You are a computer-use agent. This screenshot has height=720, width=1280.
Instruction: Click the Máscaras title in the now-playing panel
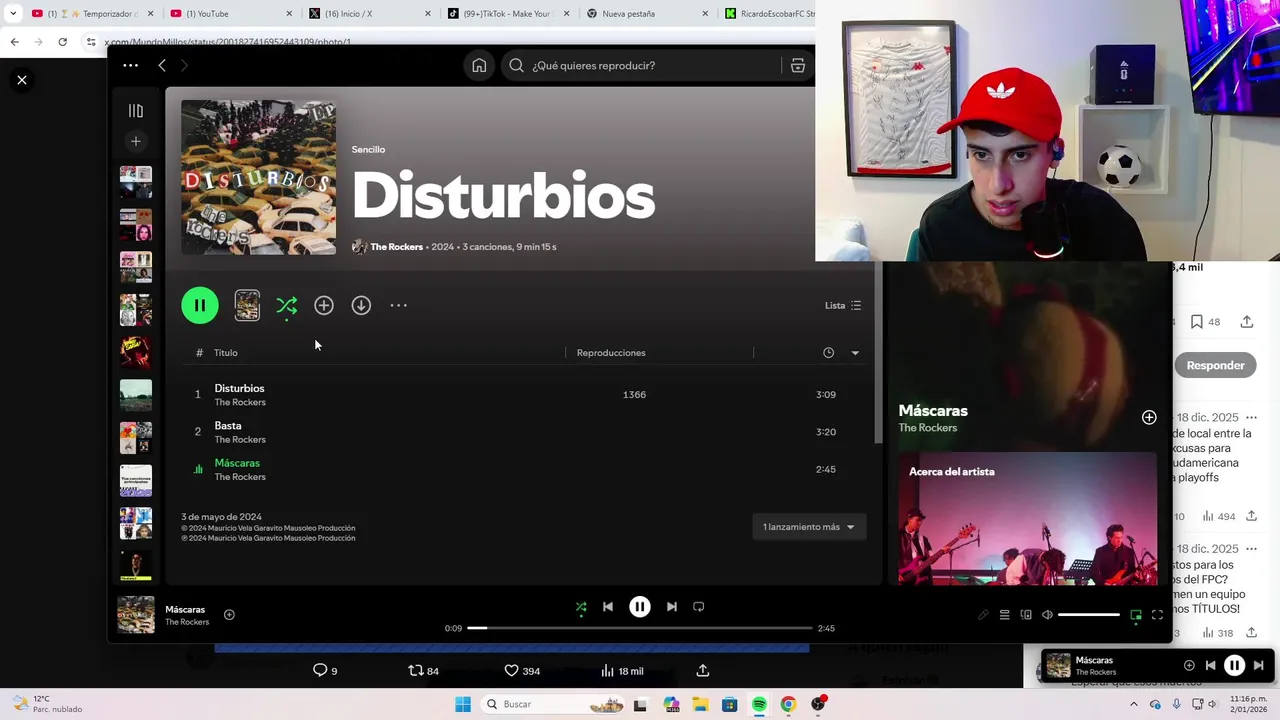933,410
